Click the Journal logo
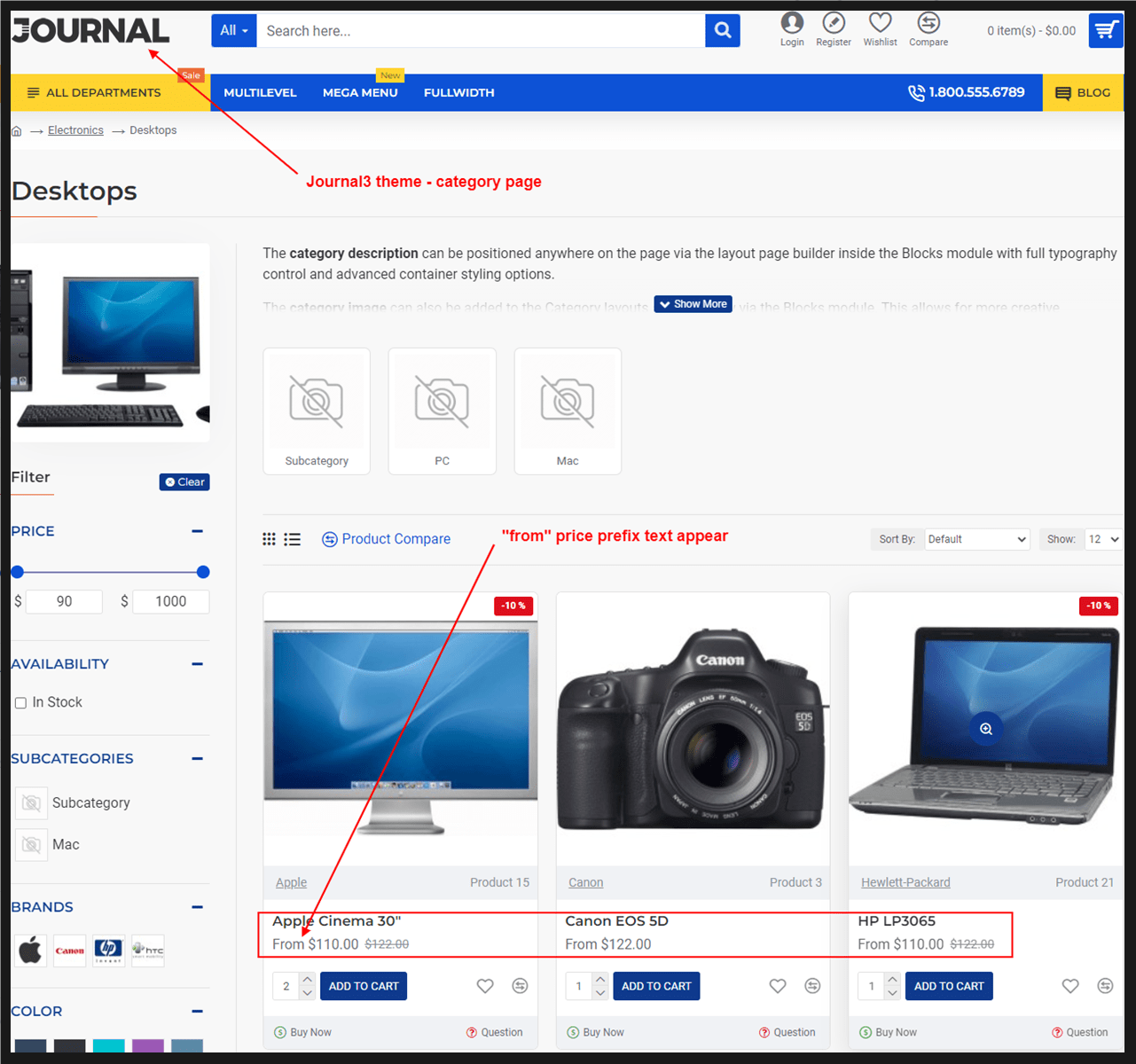 (x=90, y=31)
